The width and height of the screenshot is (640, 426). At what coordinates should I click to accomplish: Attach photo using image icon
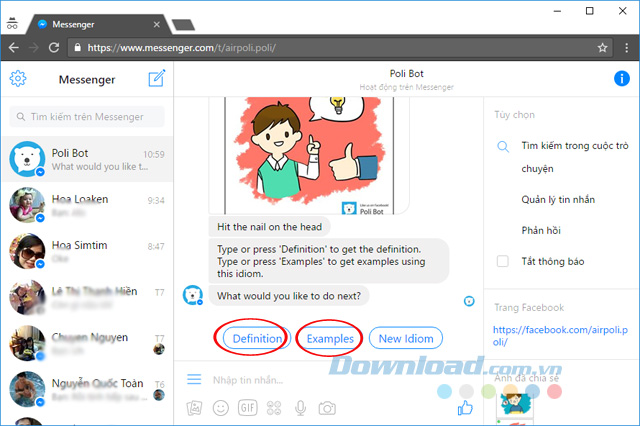194,407
